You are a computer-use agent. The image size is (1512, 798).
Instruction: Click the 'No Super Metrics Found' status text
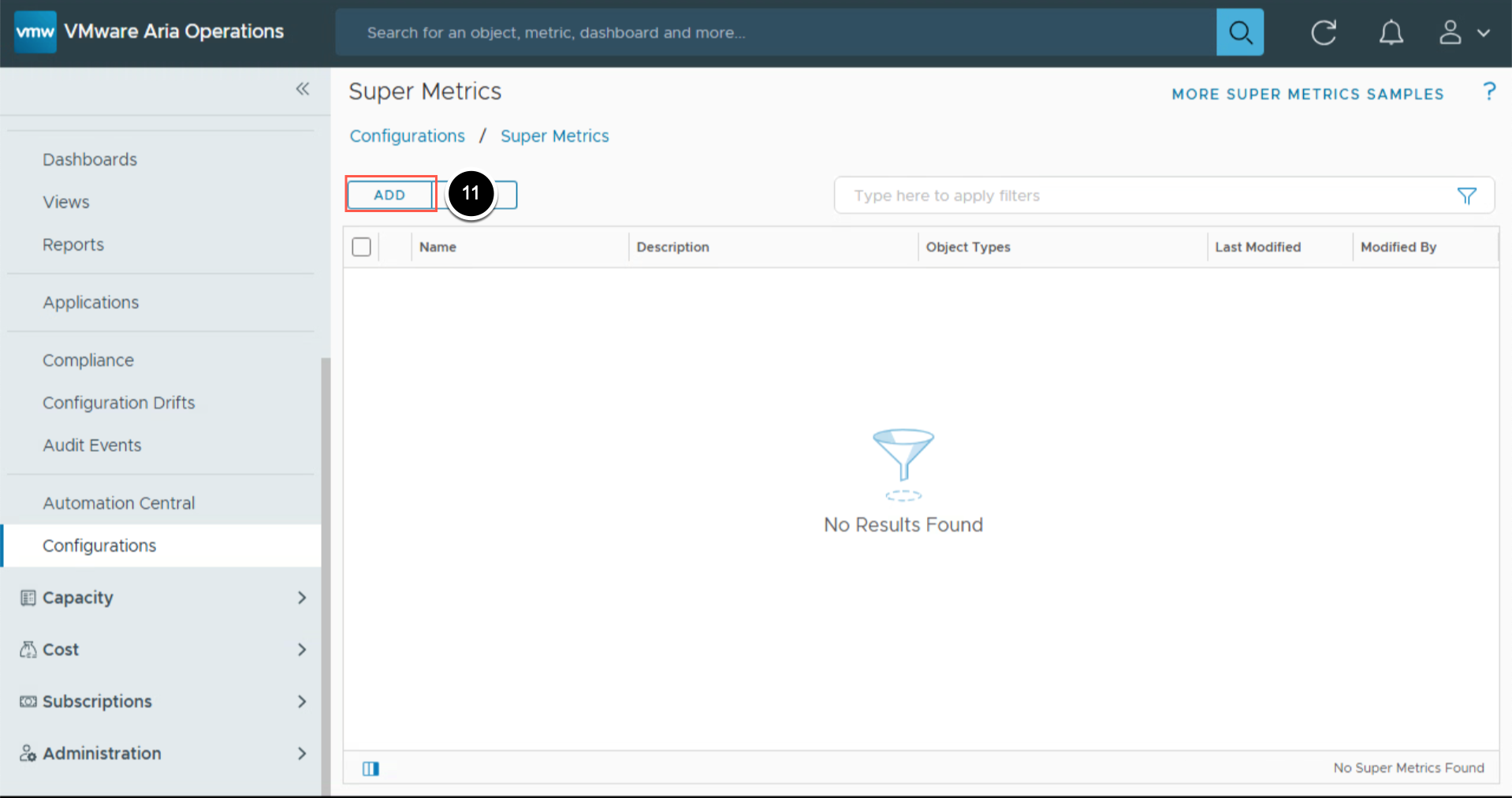[1409, 768]
